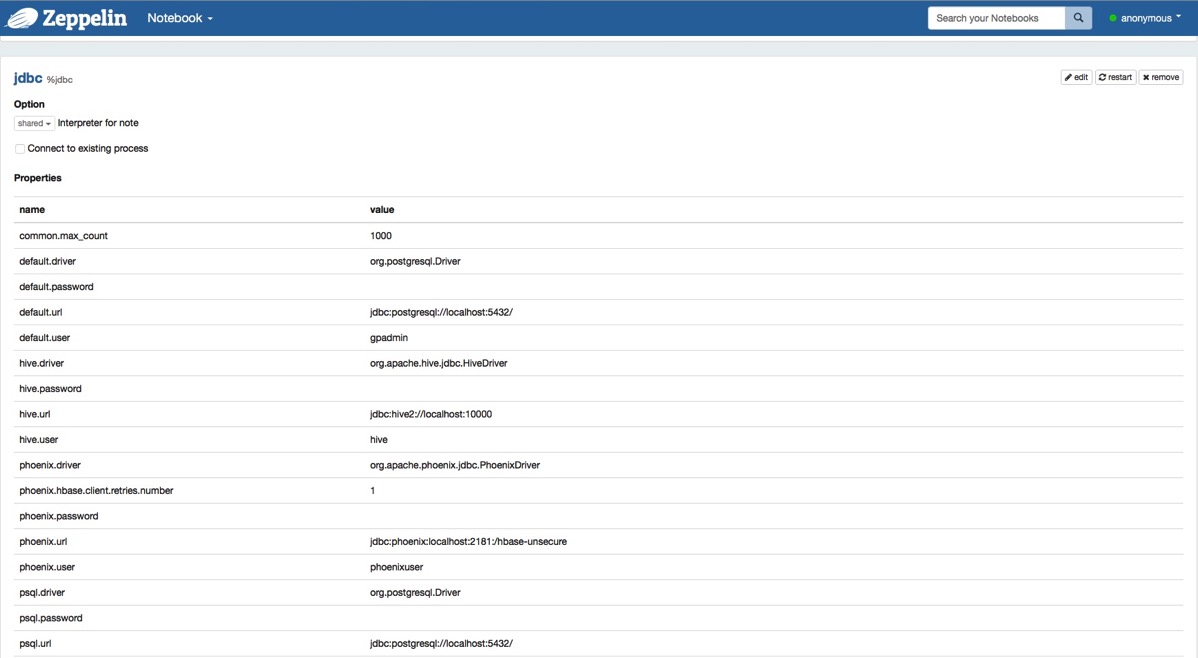Click the edit button for jdbc interpreter
The height and width of the screenshot is (658, 1198).
[x=1077, y=77]
